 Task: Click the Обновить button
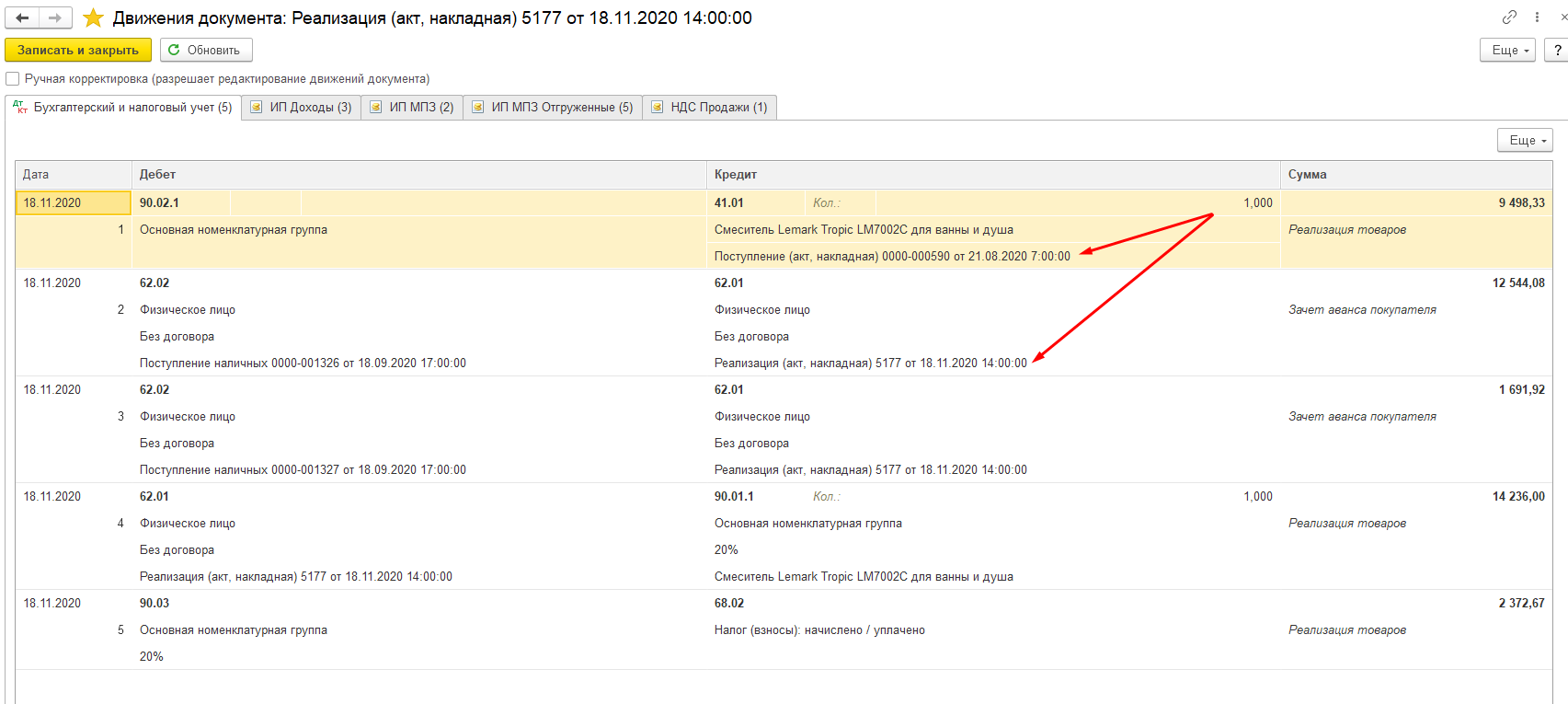click(x=206, y=50)
